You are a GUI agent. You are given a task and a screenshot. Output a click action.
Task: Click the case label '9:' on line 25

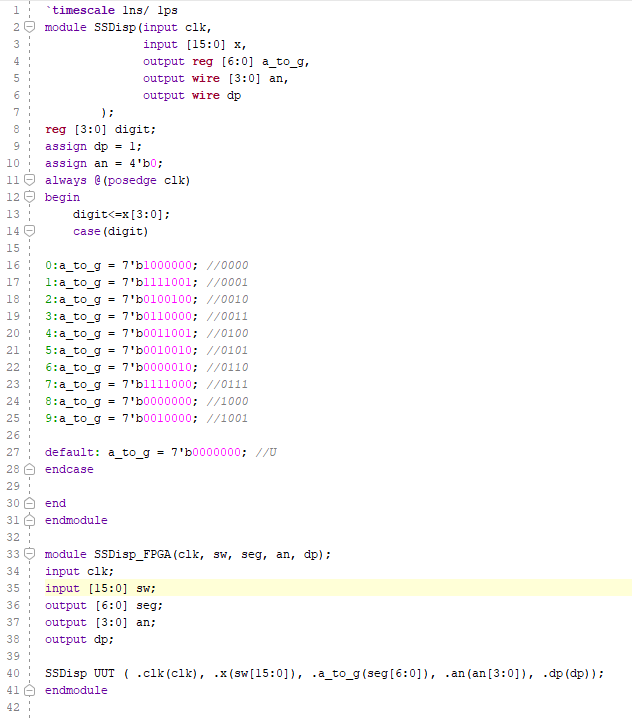[x=52, y=418]
